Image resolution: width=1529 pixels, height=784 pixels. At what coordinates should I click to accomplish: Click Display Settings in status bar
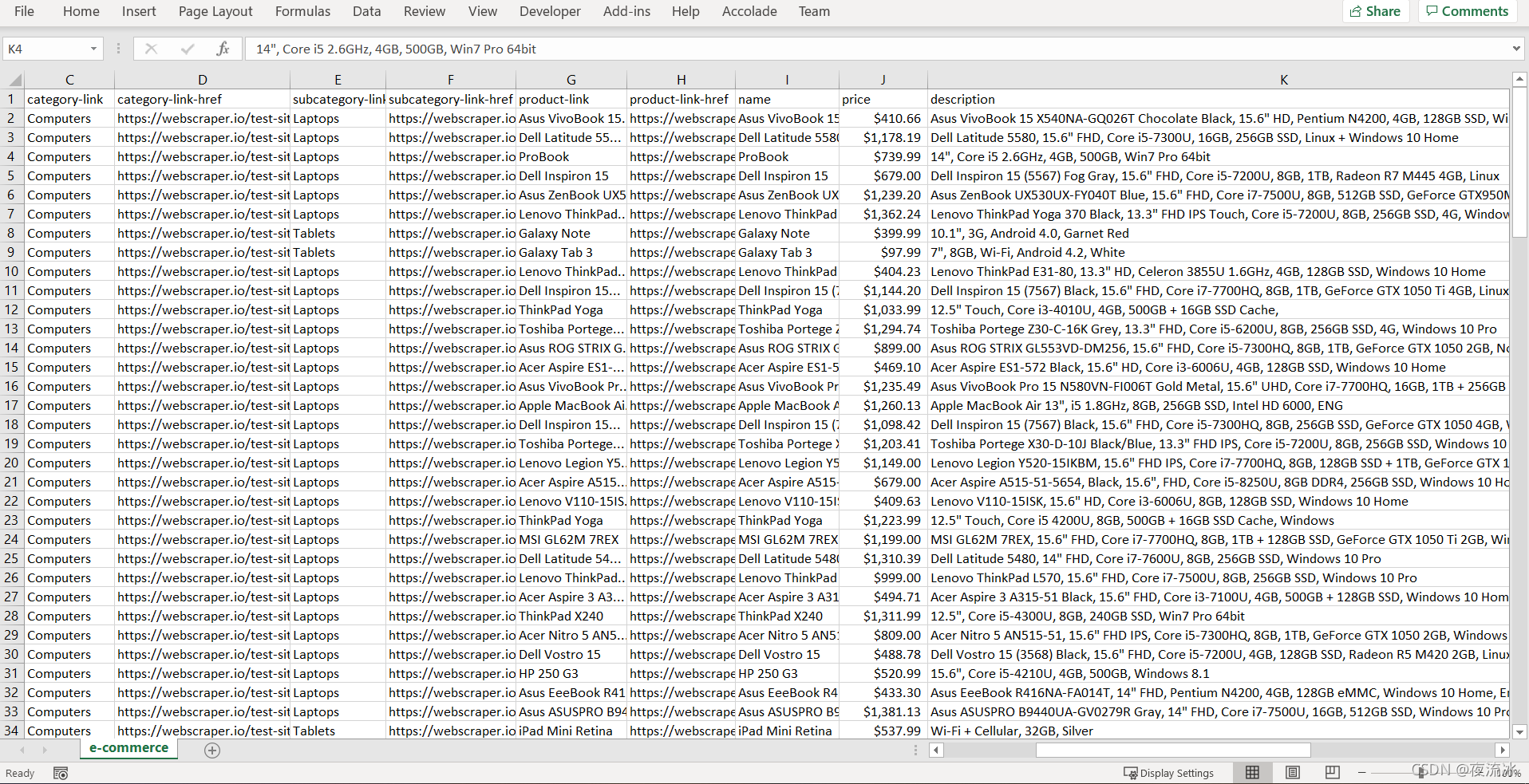point(1168,773)
